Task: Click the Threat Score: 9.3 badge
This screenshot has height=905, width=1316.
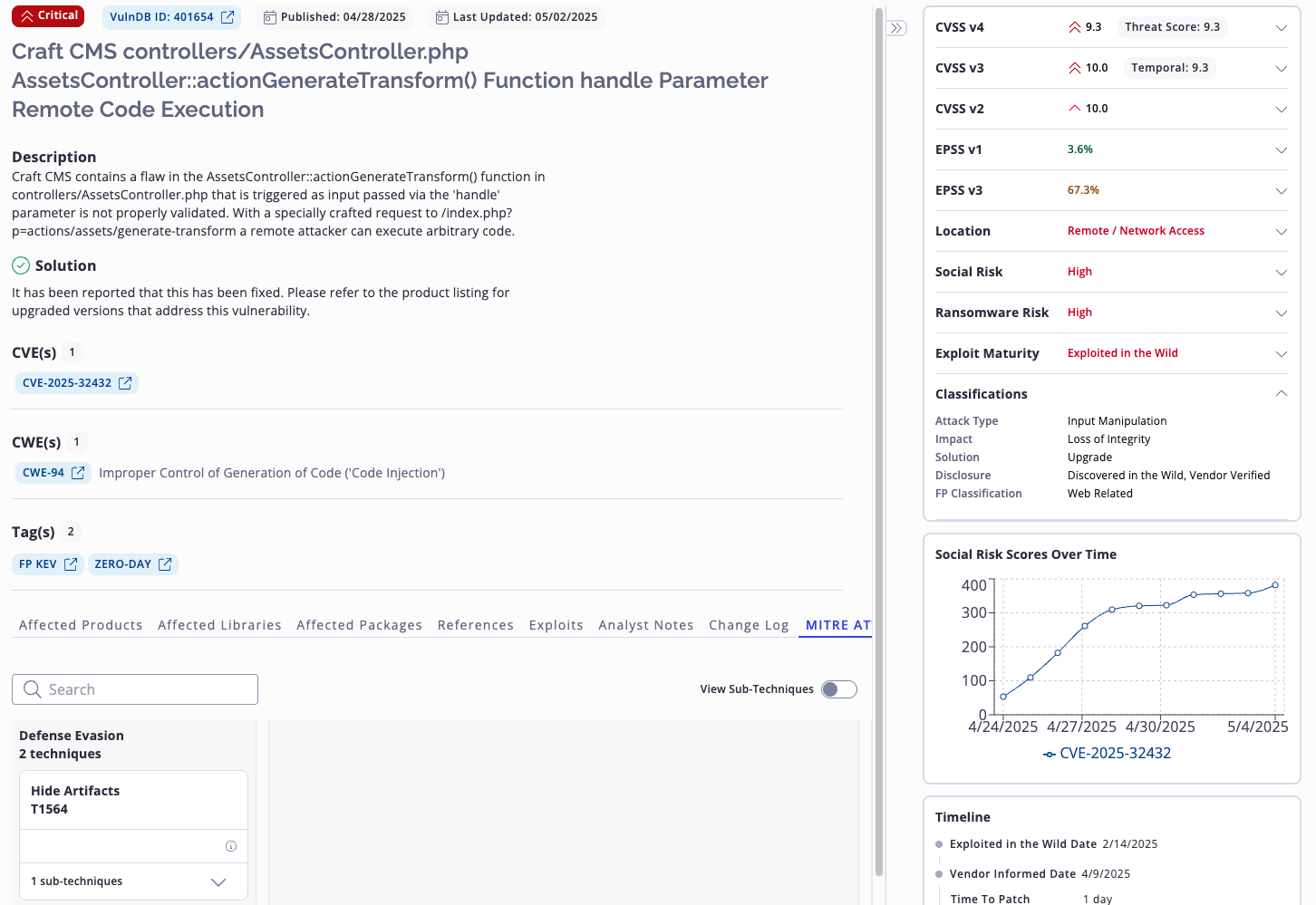Action: pos(1172,27)
